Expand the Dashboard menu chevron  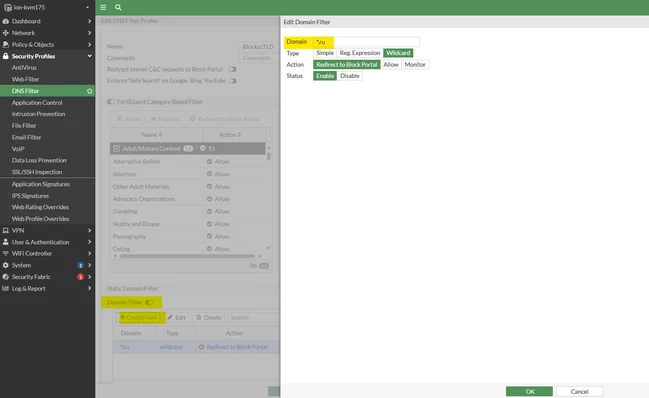(89, 21)
